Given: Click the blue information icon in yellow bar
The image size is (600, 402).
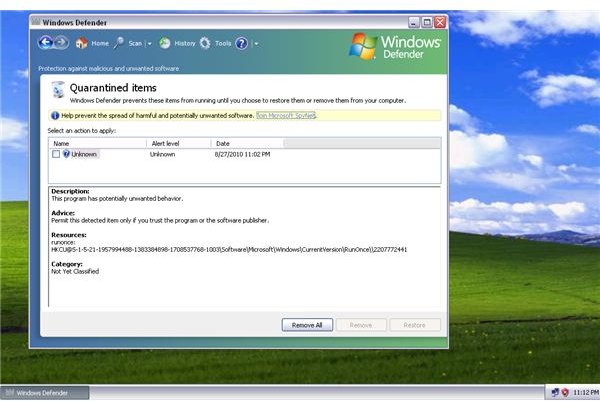Looking at the screenshot, I should tap(55, 115).
